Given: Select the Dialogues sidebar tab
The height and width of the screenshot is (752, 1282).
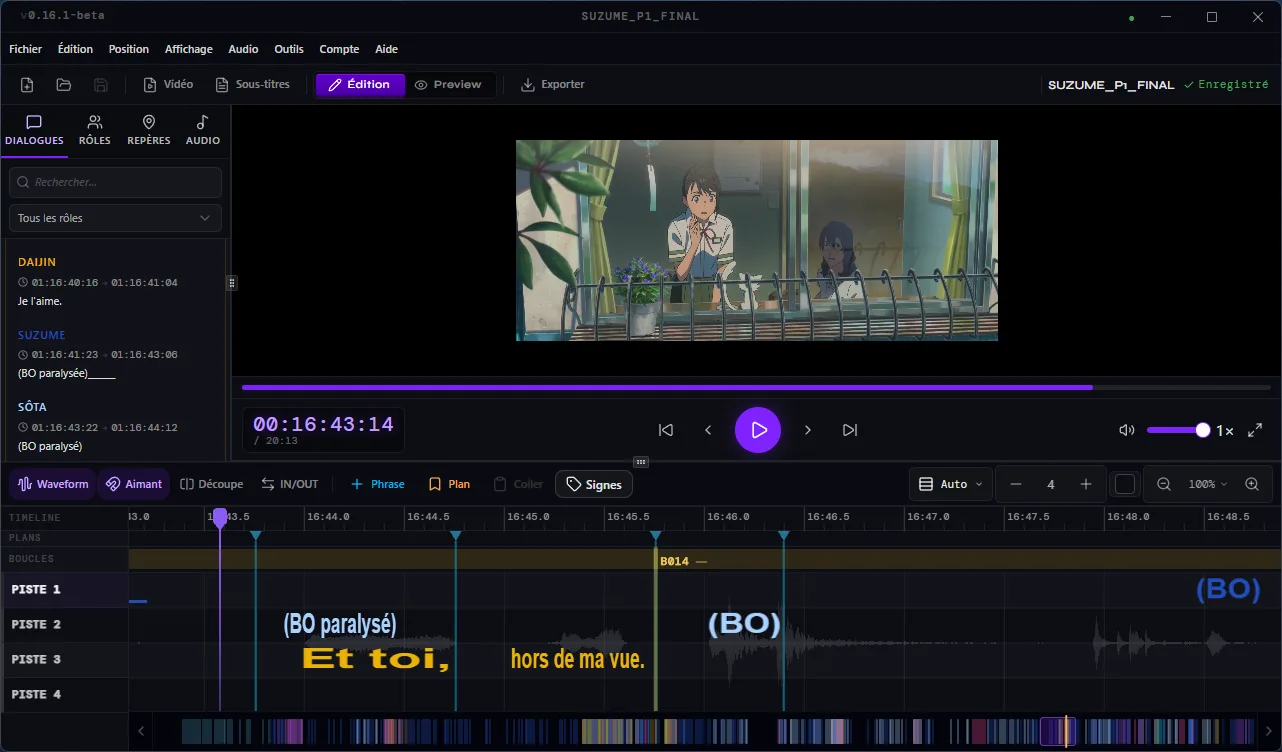Looking at the screenshot, I should click(34, 131).
